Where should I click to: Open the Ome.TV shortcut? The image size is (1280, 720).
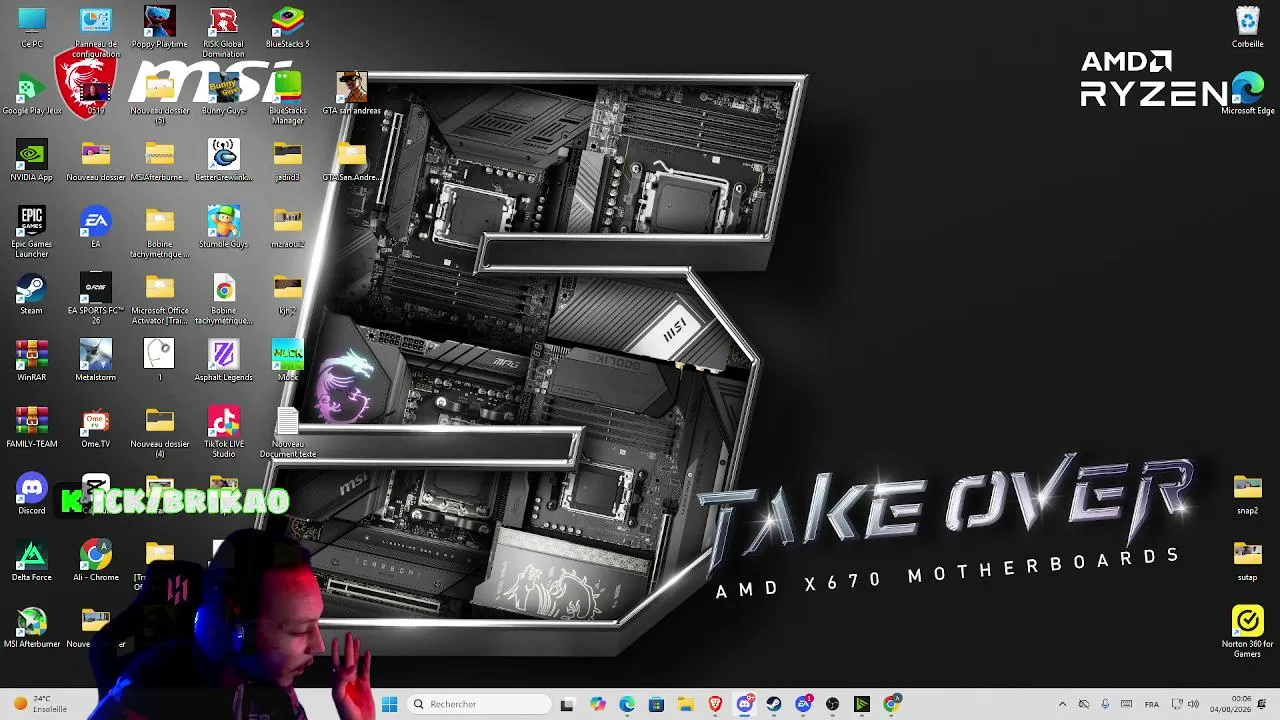(x=96, y=427)
